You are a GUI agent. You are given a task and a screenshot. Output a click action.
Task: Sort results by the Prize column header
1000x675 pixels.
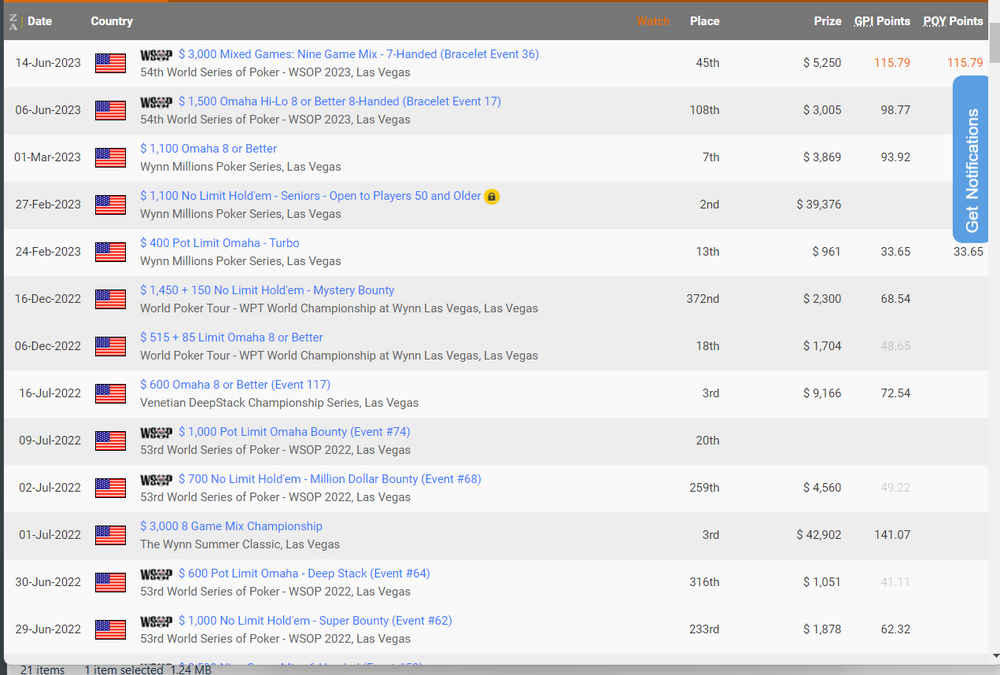point(827,21)
